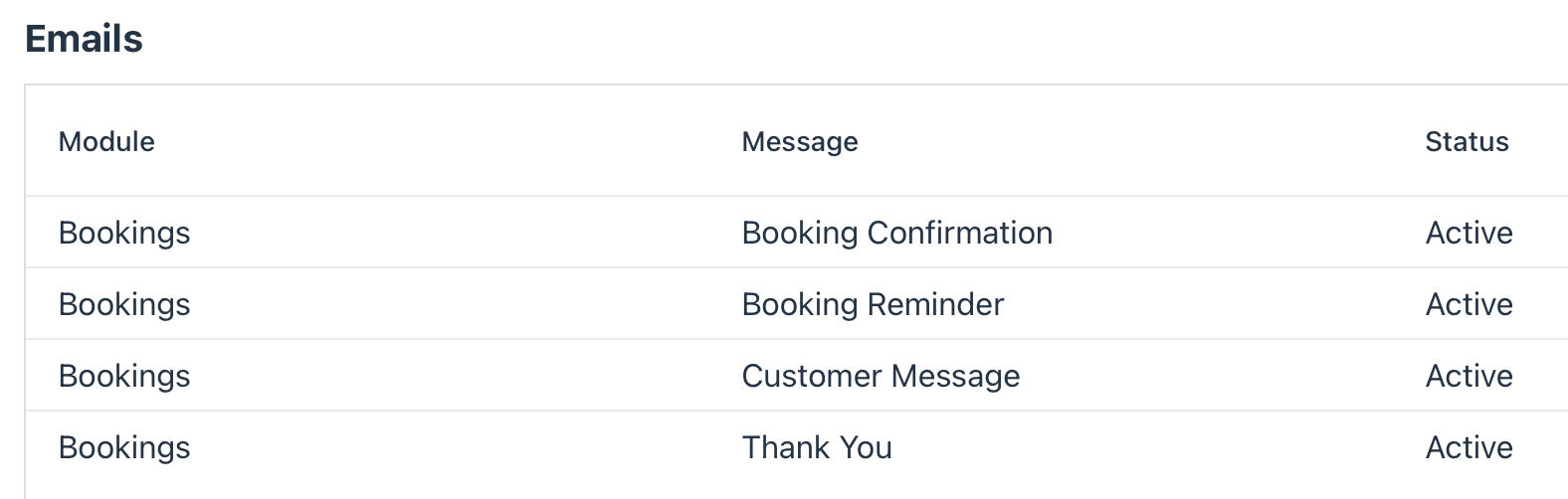Select Bookings module in Customer Message row
This screenshot has height=499, width=1568.
click(124, 376)
